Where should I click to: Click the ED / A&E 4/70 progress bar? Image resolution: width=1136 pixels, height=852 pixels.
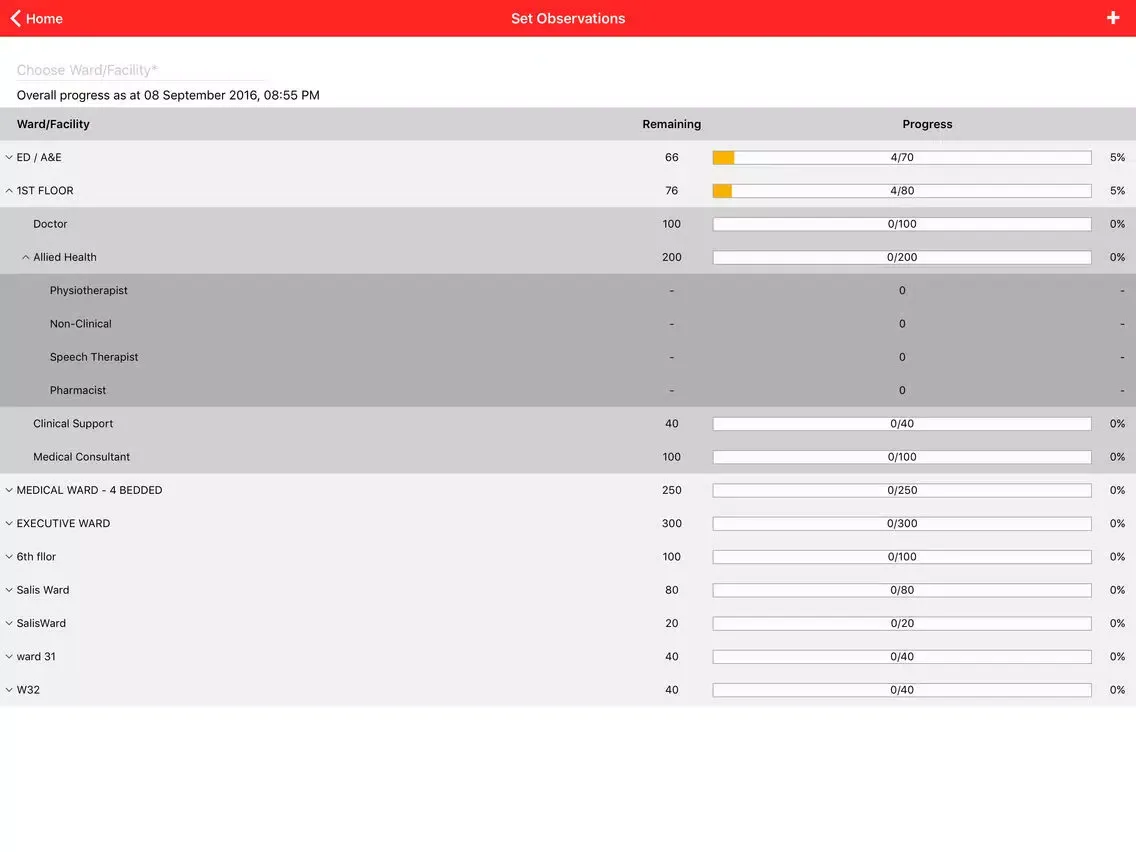(902, 157)
